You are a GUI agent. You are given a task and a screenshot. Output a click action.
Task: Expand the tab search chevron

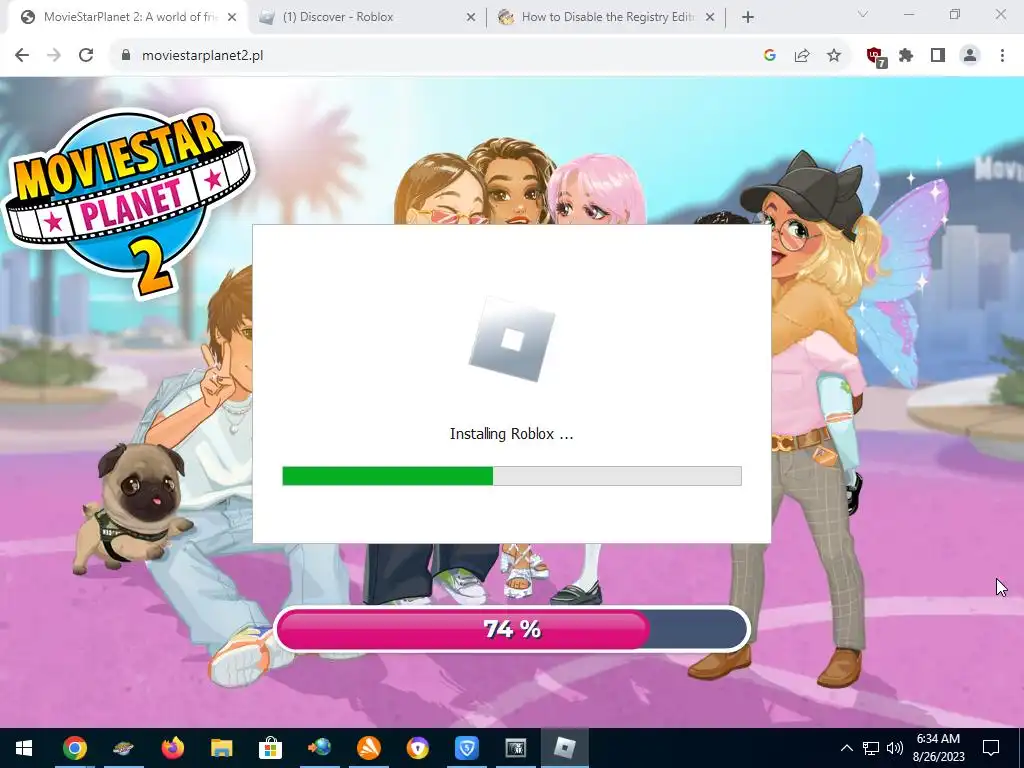pyautogui.click(x=863, y=14)
